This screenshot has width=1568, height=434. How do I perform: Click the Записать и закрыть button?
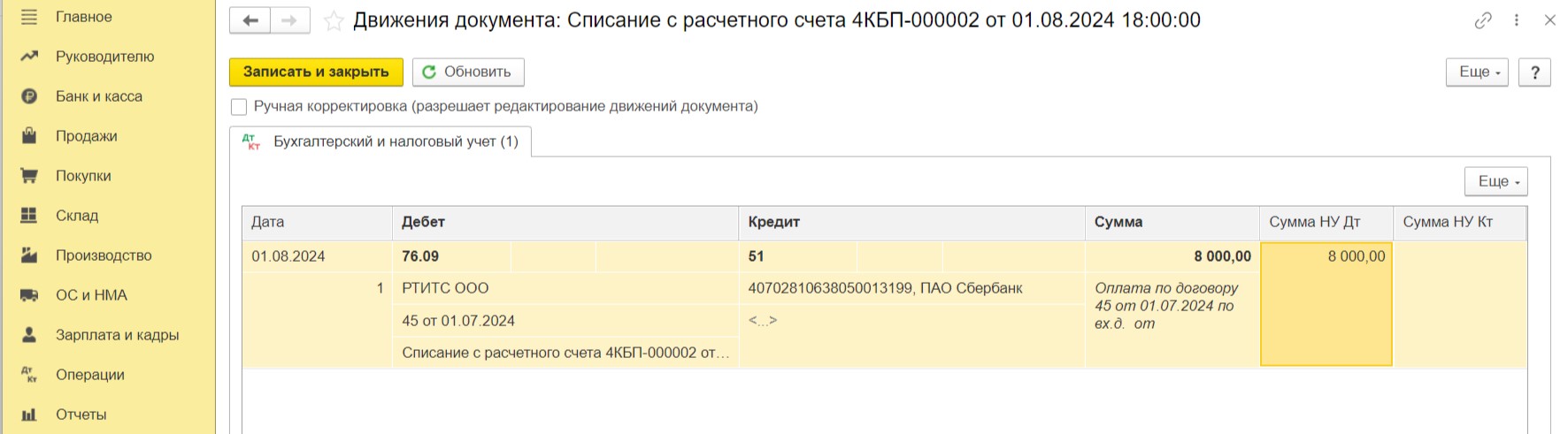316,72
